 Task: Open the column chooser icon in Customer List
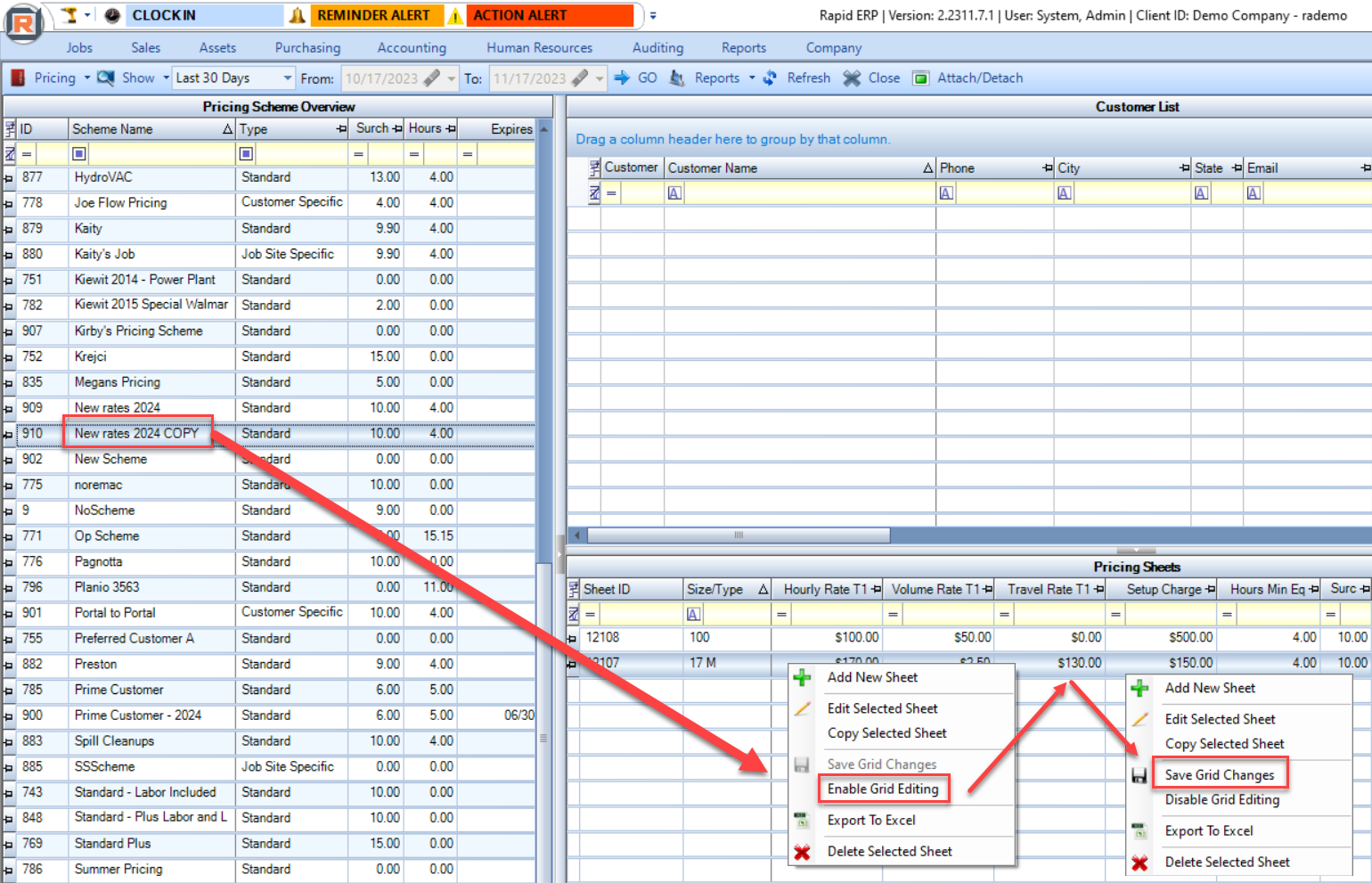[x=595, y=168]
